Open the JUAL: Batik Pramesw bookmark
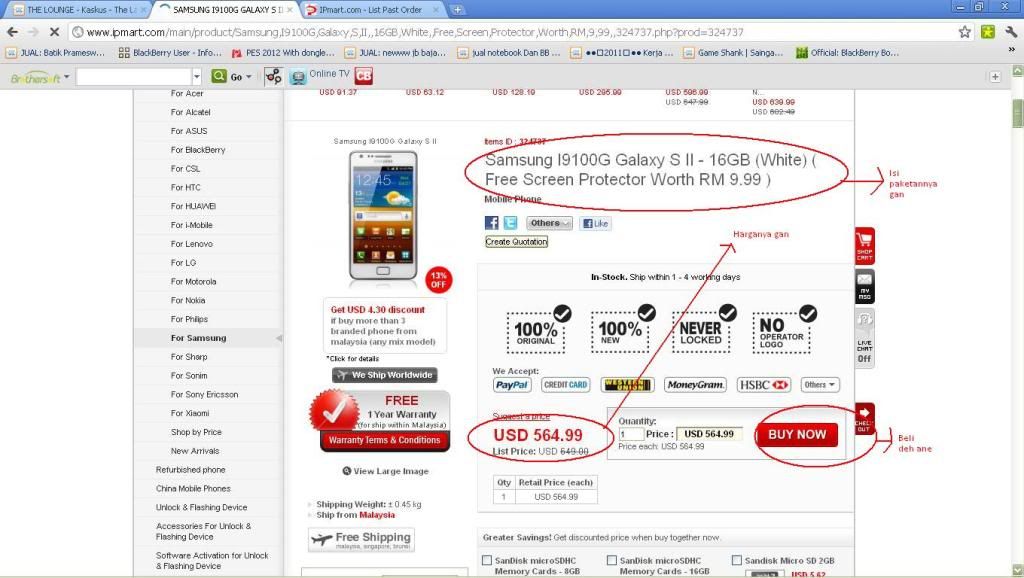1024x578 pixels. 56,53
